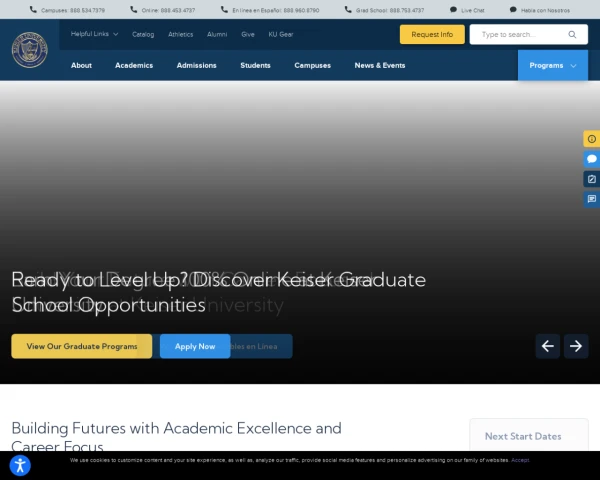The width and height of the screenshot is (600, 480).
Task: Click the Ready to Level Up hero headline
Action: 218,292
